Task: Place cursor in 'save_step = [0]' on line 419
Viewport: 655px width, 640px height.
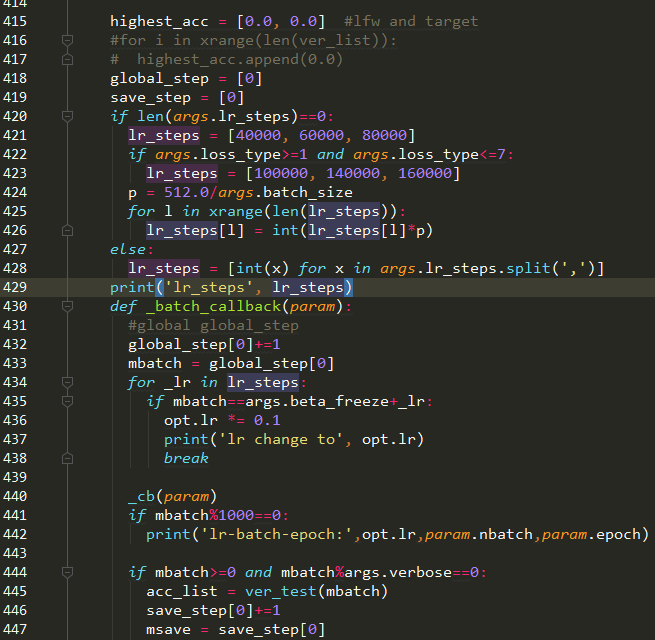Action: 177,97
